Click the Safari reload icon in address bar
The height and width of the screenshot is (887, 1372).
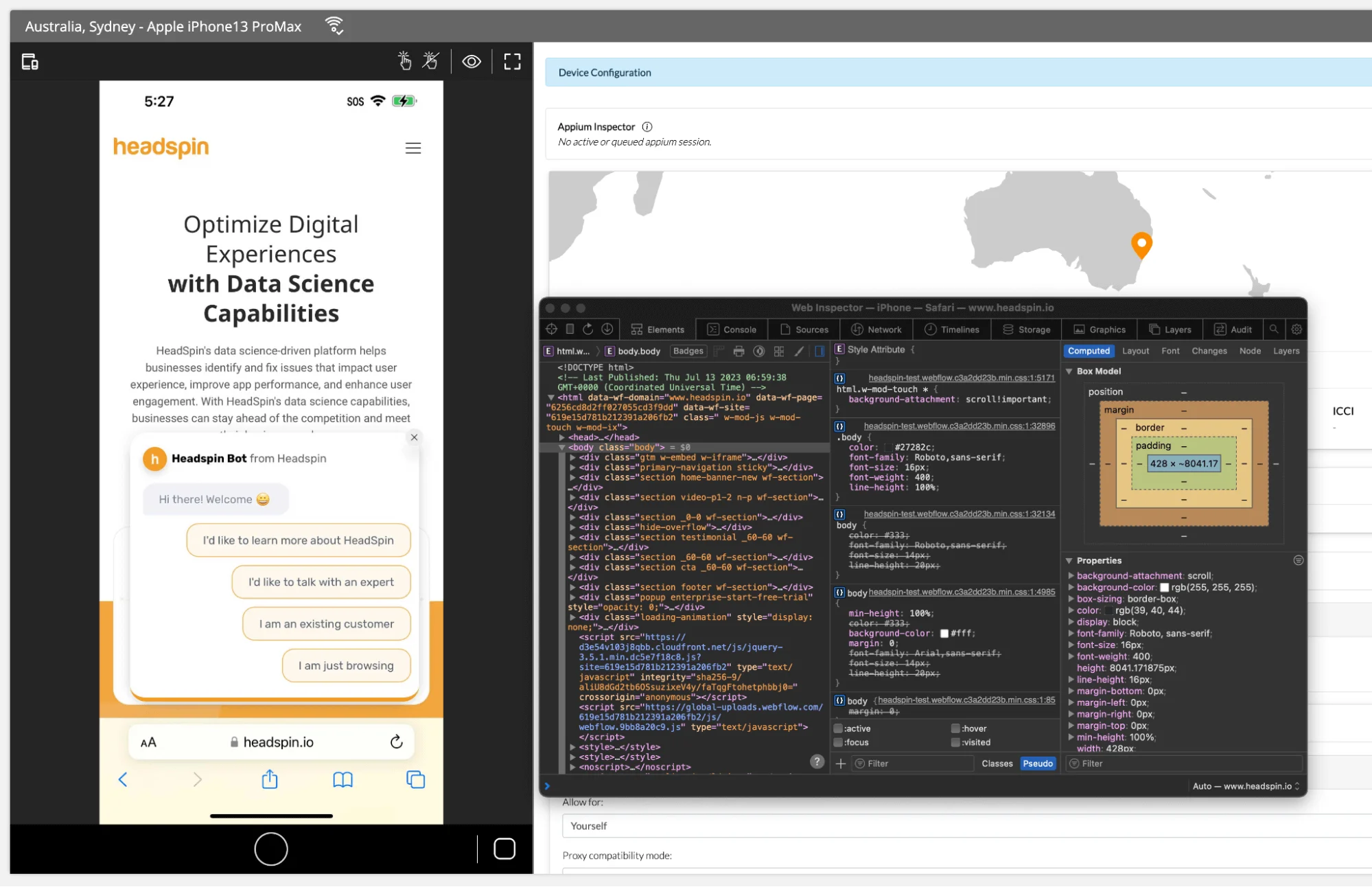(x=396, y=742)
